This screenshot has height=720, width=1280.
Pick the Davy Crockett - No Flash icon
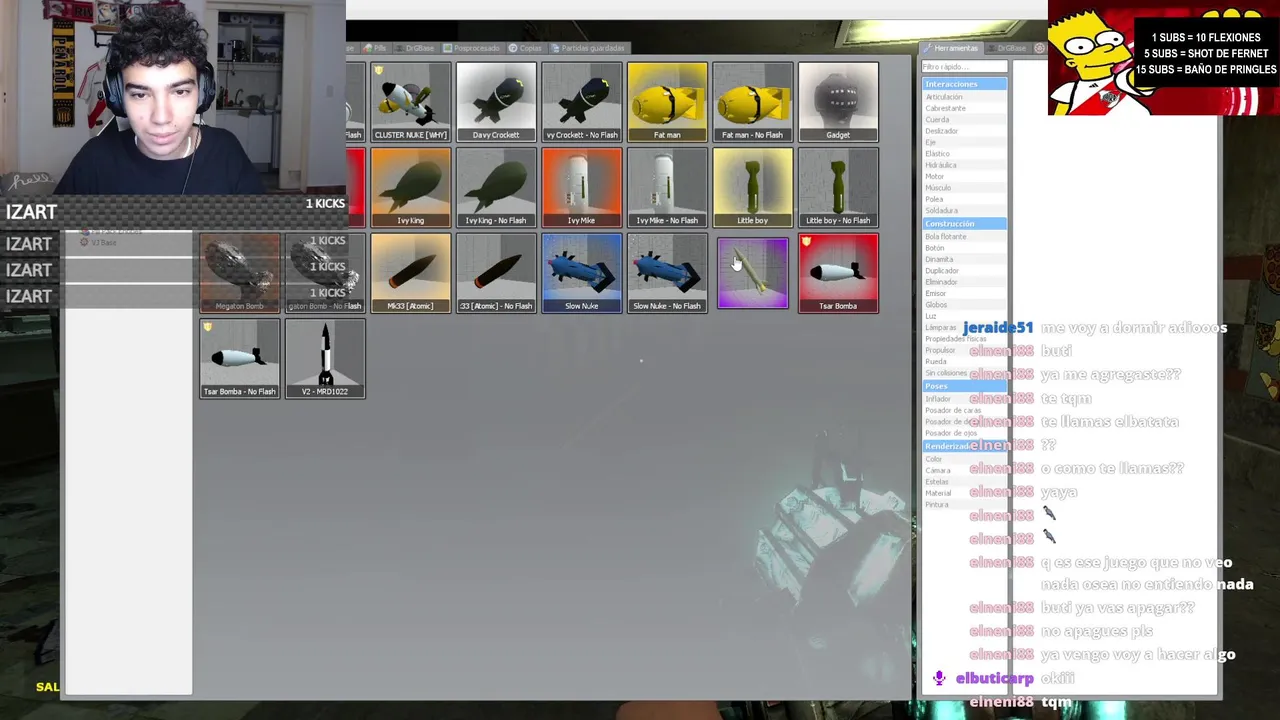coord(582,102)
